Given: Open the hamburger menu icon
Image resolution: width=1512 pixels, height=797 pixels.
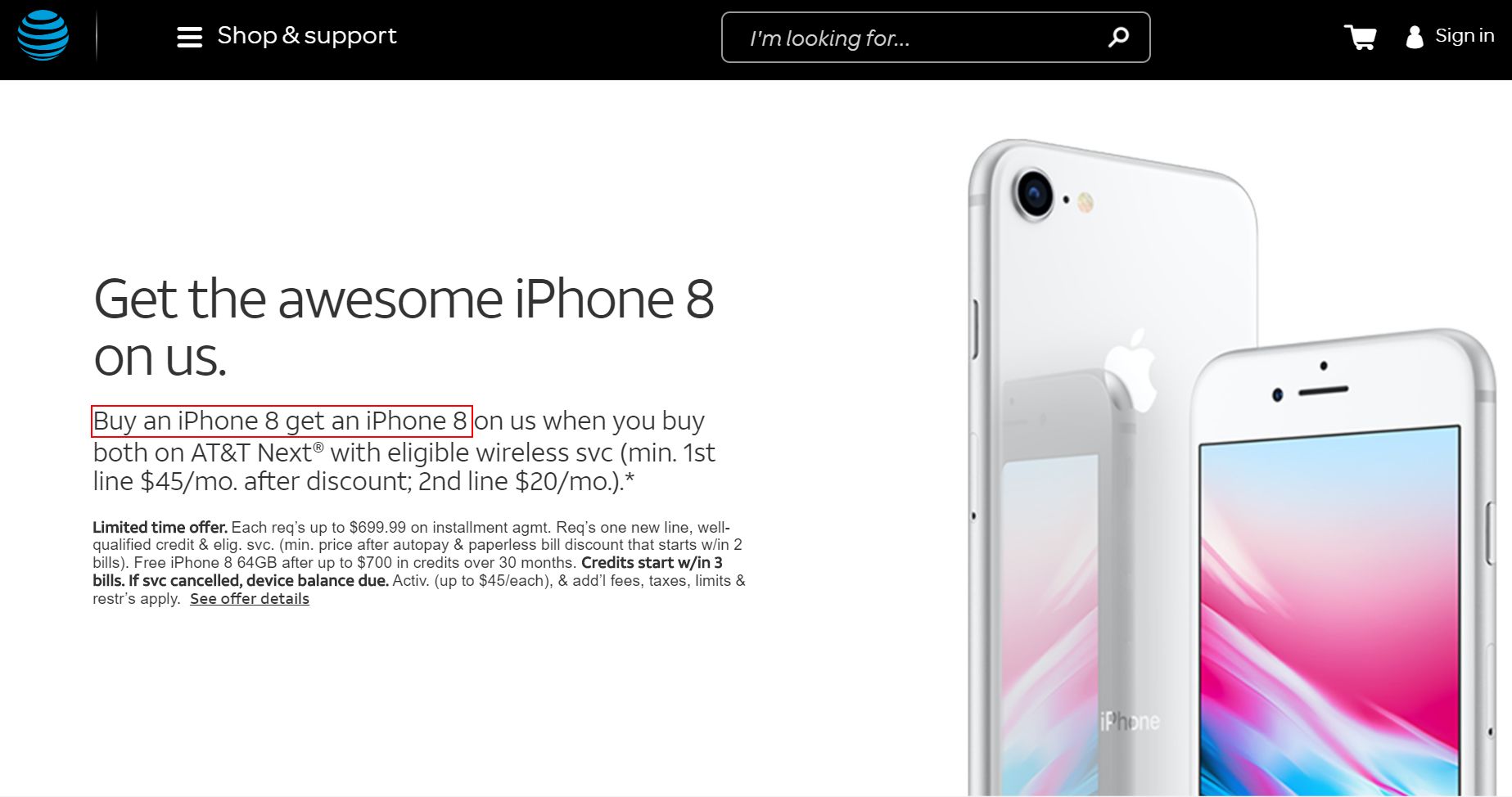Looking at the screenshot, I should [189, 37].
